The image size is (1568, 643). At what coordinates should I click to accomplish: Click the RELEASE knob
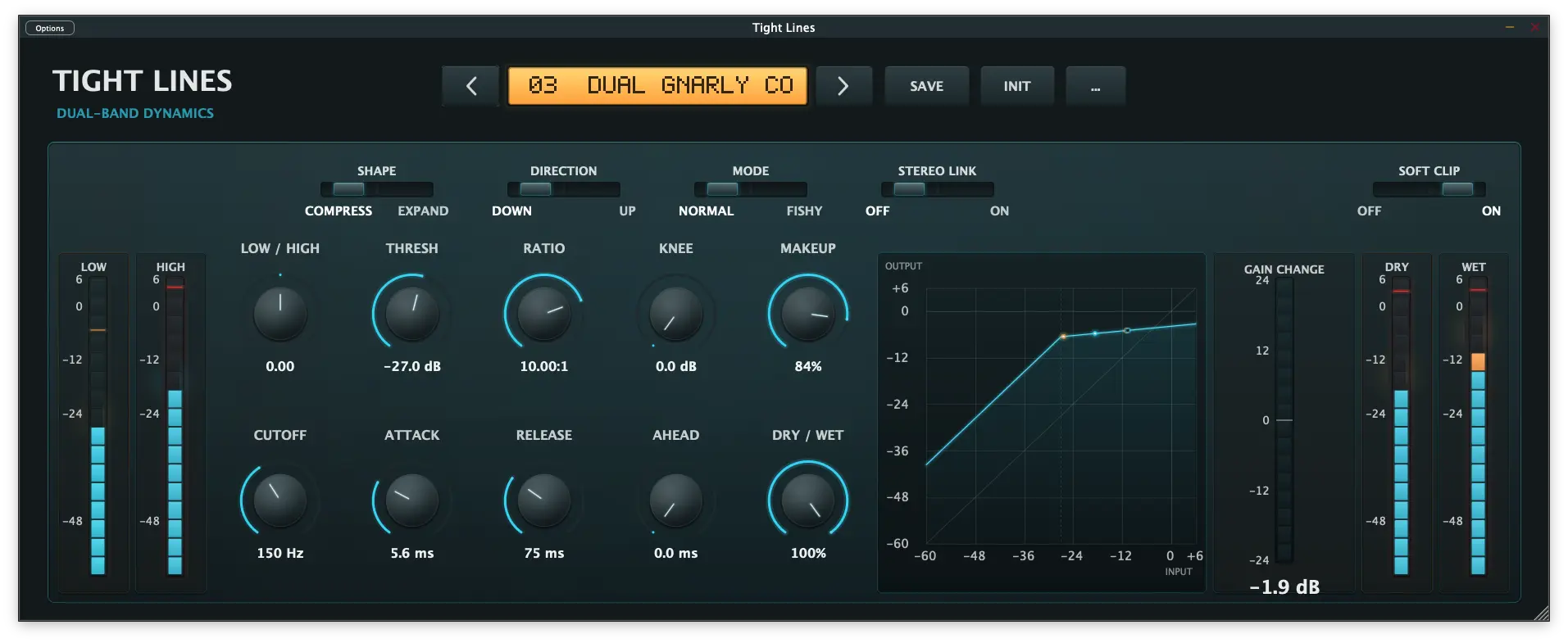click(x=544, y=500)
